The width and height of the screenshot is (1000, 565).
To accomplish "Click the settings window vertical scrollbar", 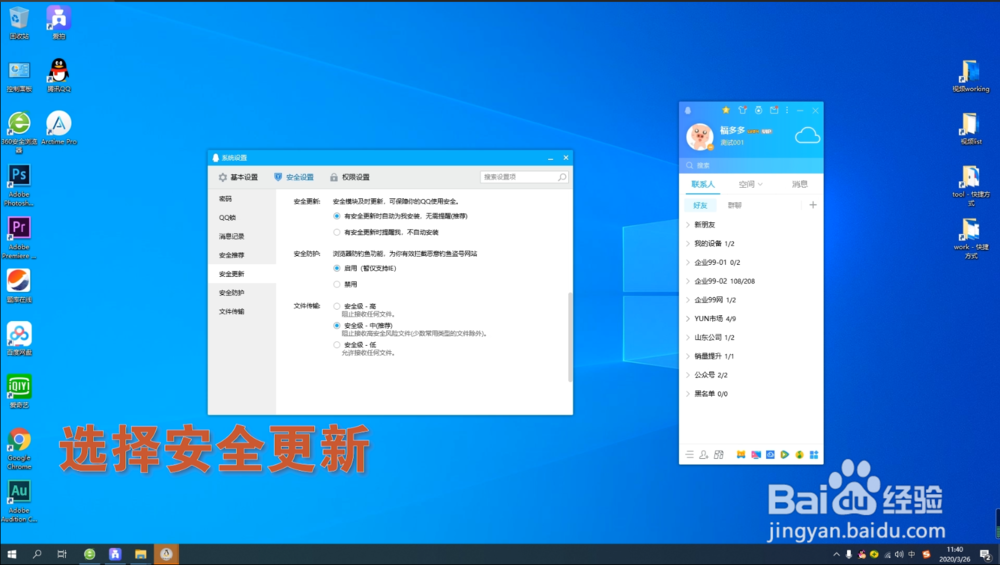I will [x=570, y=337].
